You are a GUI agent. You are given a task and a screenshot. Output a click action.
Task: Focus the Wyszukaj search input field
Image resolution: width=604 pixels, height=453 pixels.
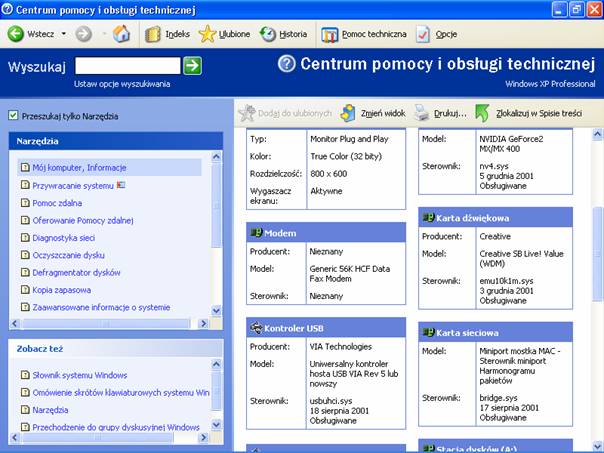[x=128, y=65]
